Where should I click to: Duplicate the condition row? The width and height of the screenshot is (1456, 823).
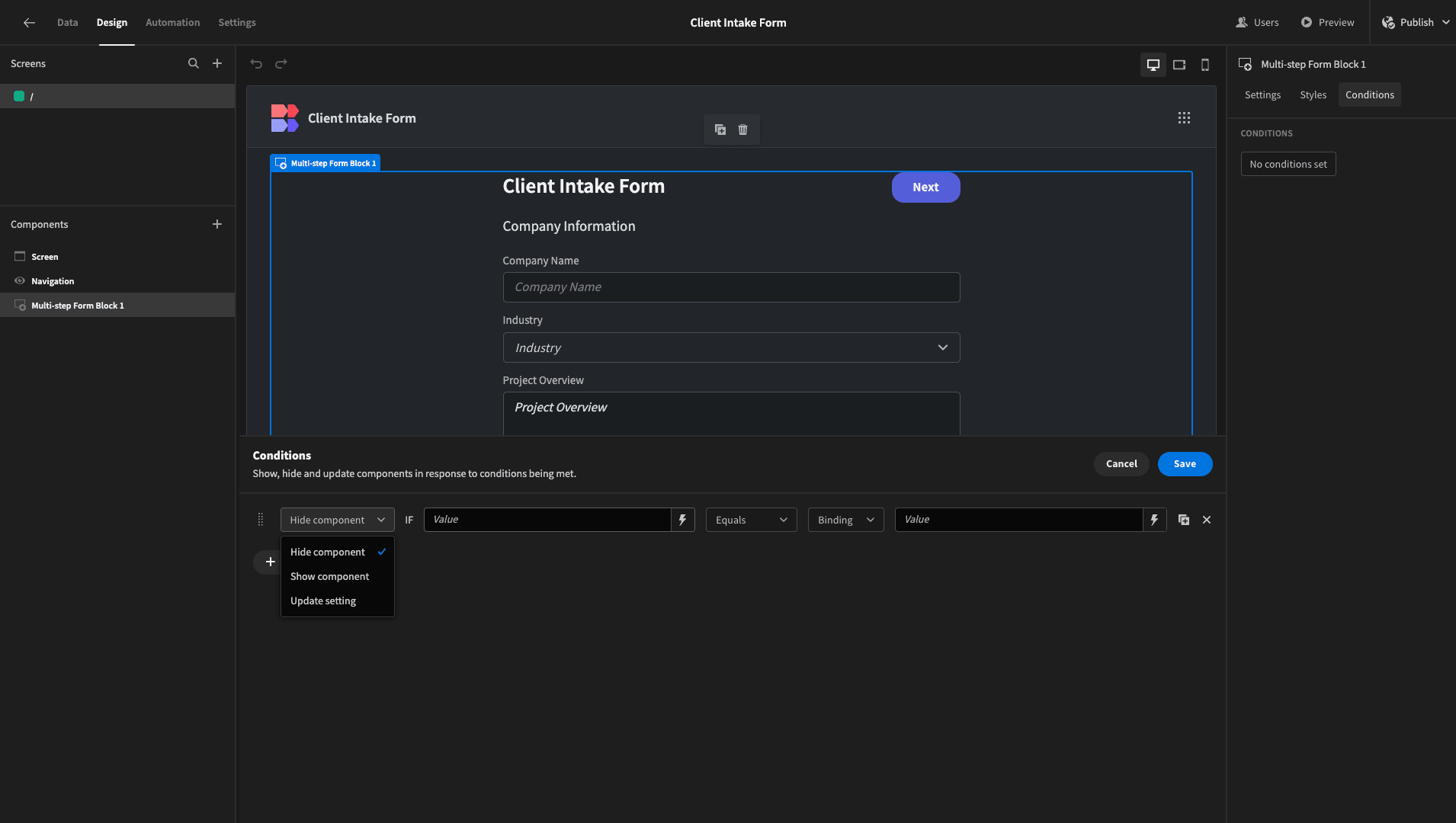[x=1184, y=520]
